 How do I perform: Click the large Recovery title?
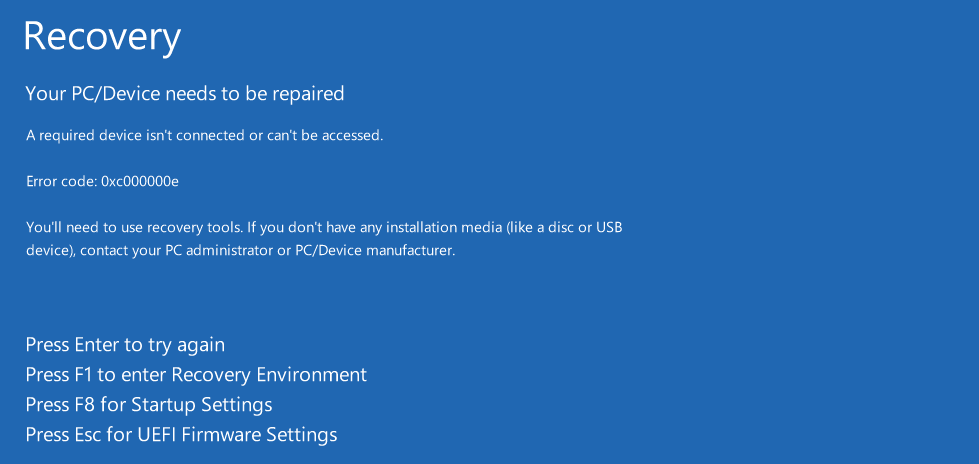tap(102, 37)
